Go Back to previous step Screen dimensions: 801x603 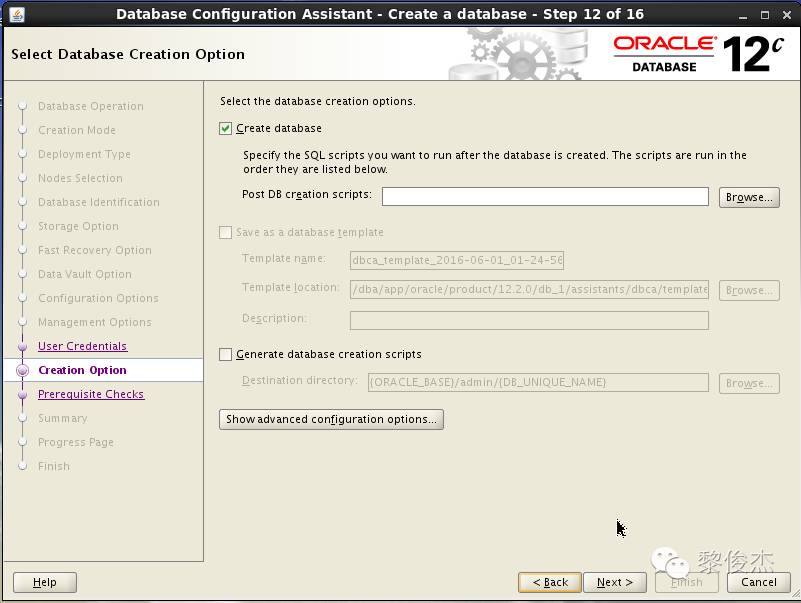[x=550, y=583]
